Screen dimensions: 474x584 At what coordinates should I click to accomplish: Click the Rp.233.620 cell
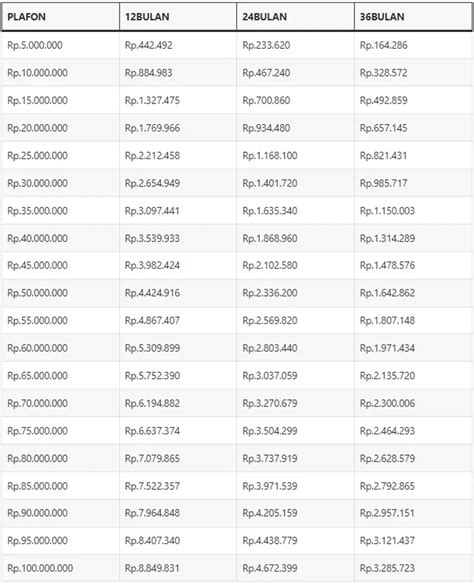tap(296, 45)
